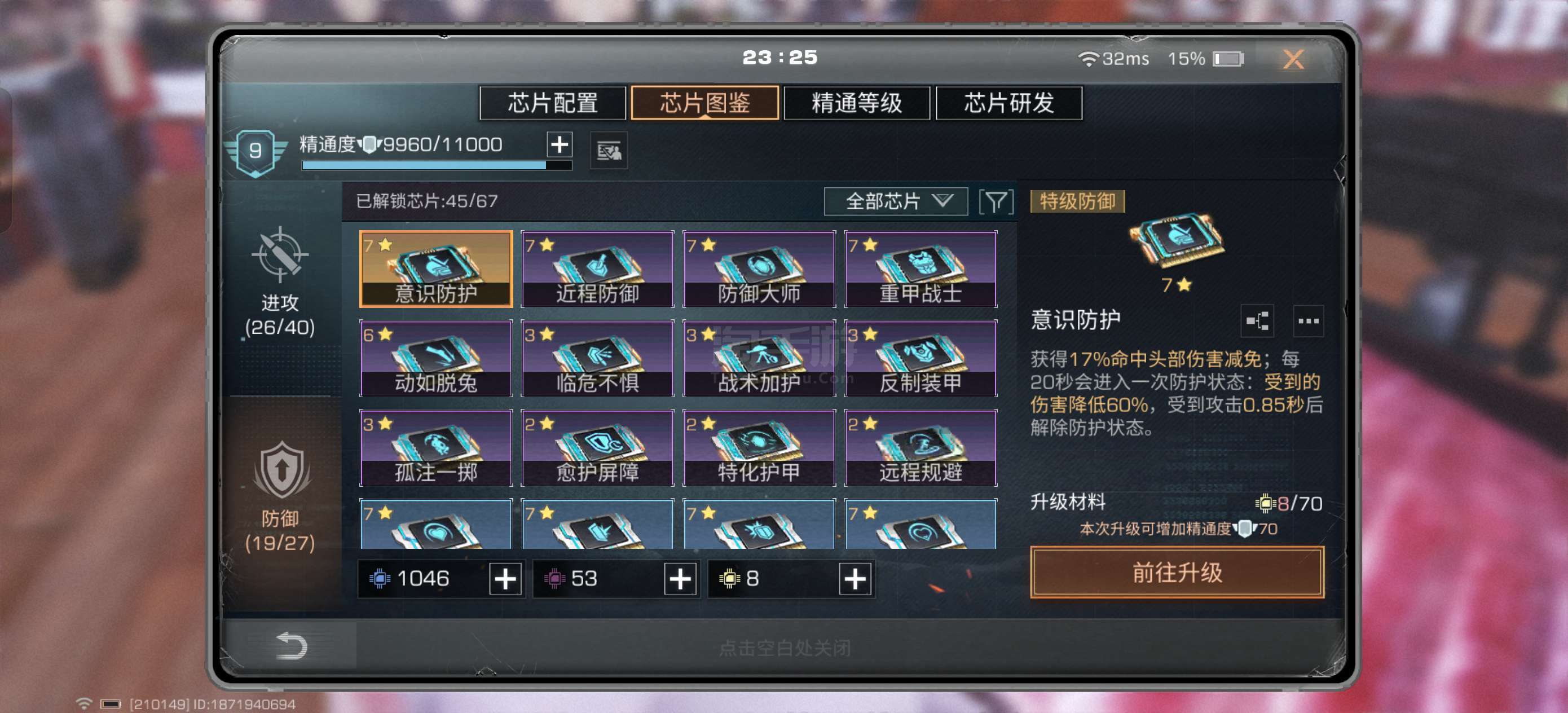Click the chip tree structure icon
The height and width of the screenshot is (713, 1568).
1257,321
